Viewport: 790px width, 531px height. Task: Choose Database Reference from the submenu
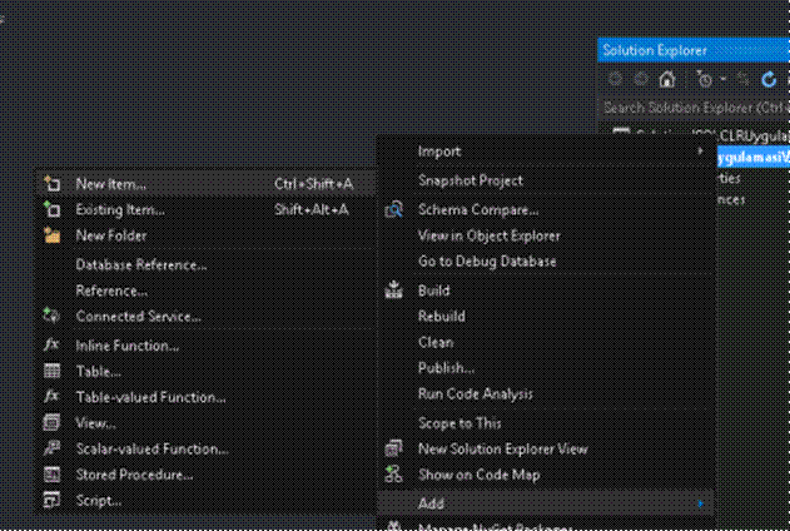click(141, 264)
